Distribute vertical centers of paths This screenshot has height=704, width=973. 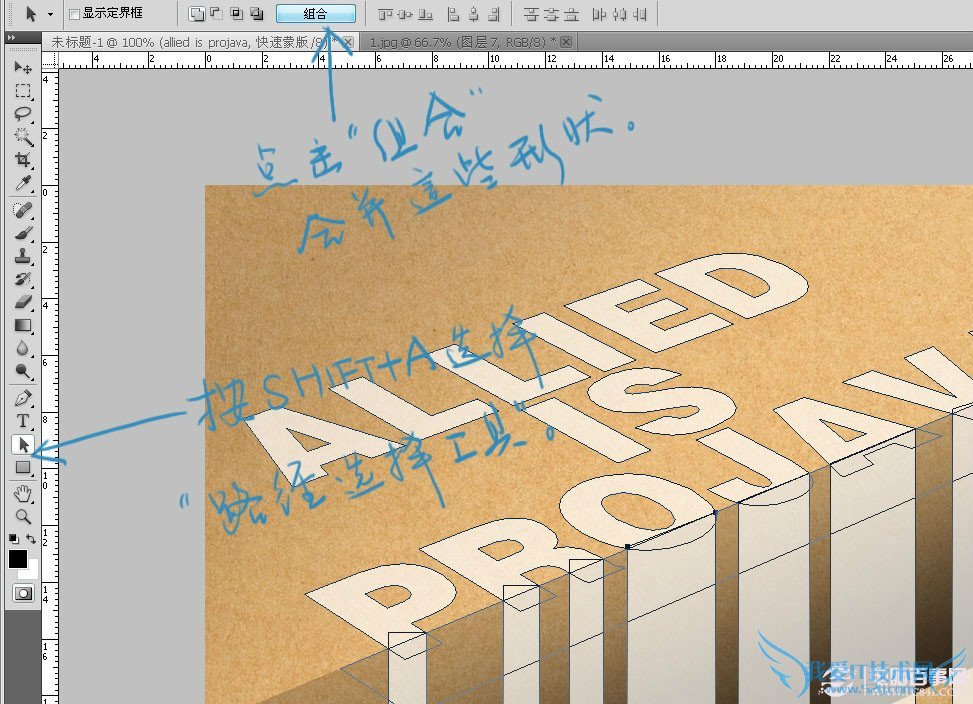551,14
